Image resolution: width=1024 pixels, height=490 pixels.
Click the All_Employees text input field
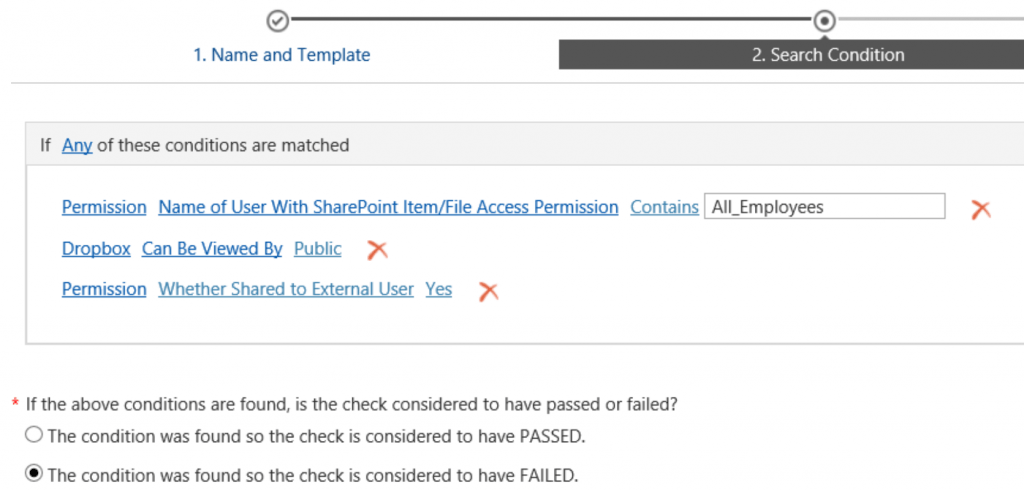click(x=824, y=206)
